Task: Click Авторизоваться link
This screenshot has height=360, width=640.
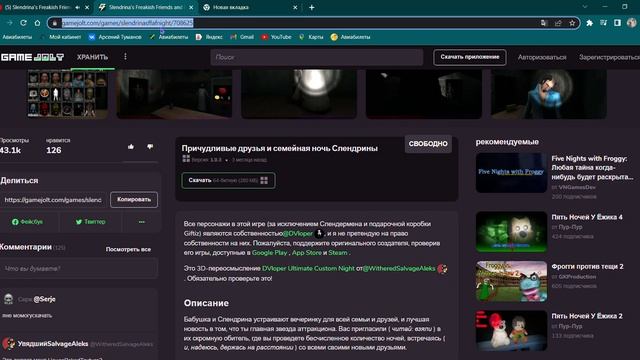Action: tap(542, 57)
